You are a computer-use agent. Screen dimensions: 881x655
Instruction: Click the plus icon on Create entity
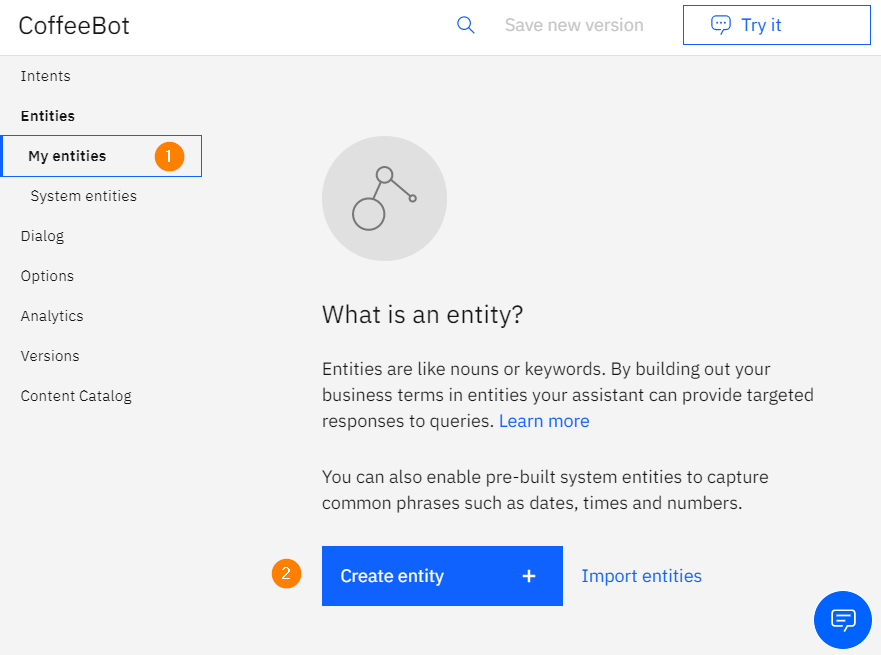529,576
